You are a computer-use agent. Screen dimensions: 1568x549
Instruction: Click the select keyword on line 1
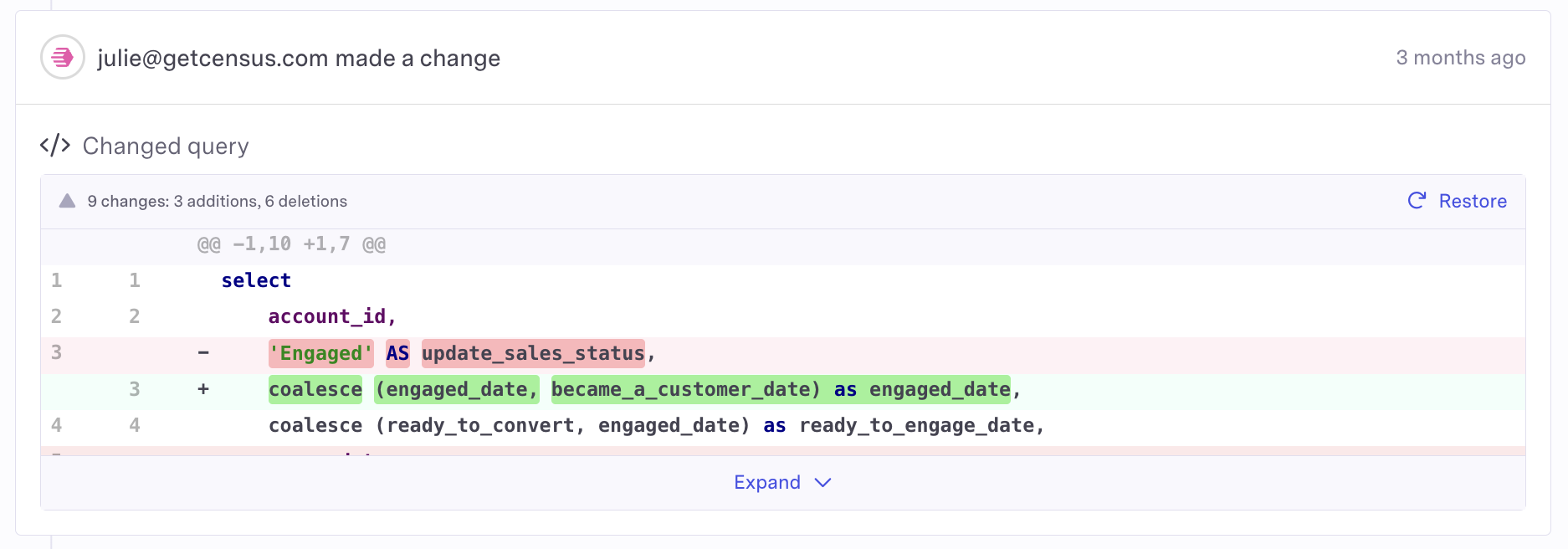tap(256, 280)
